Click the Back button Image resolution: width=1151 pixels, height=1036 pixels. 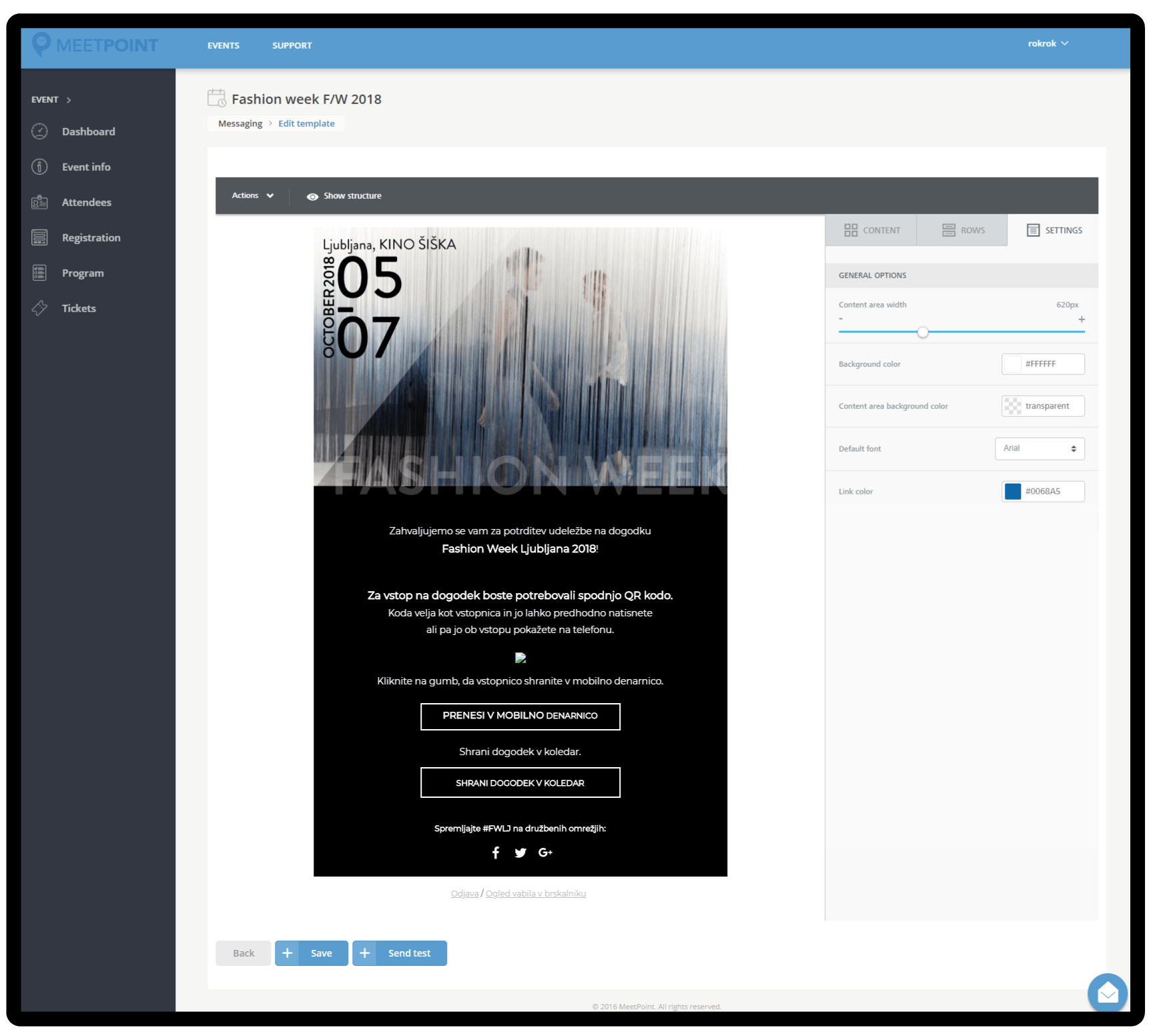[x=244, y=953]
